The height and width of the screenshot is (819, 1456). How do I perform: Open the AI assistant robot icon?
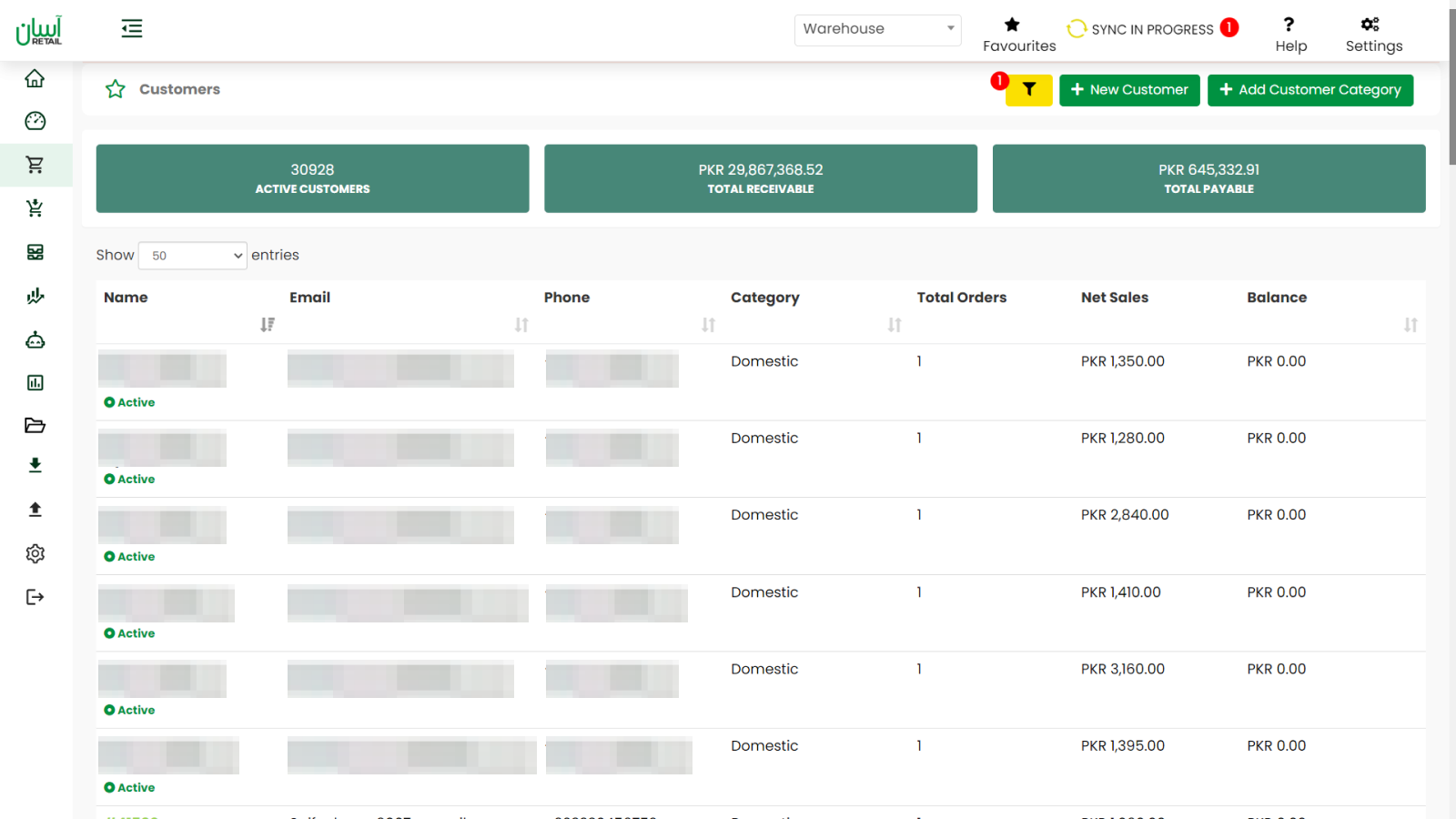tap(35, 339)
